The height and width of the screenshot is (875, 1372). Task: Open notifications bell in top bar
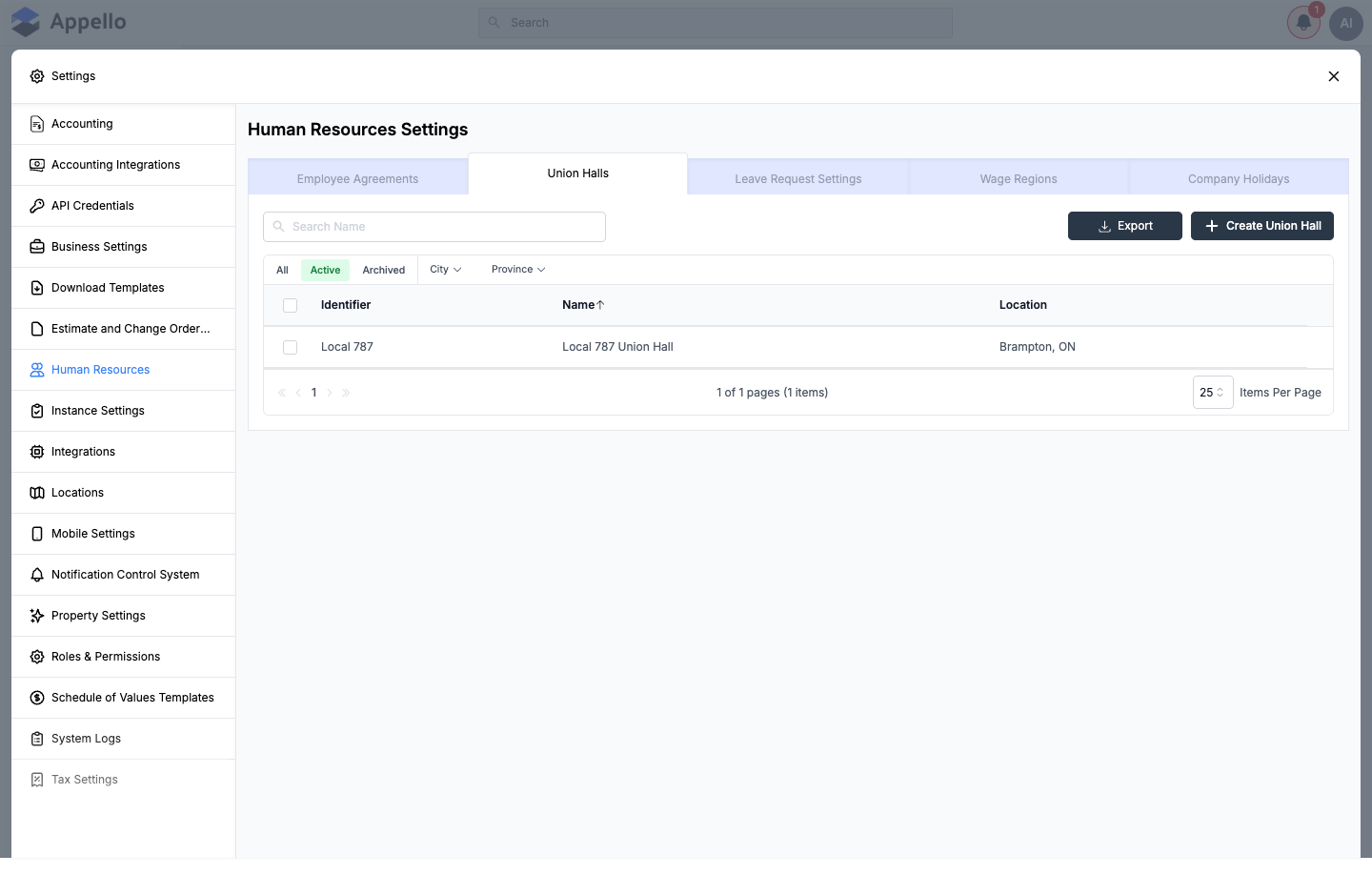click(1303, 23)
